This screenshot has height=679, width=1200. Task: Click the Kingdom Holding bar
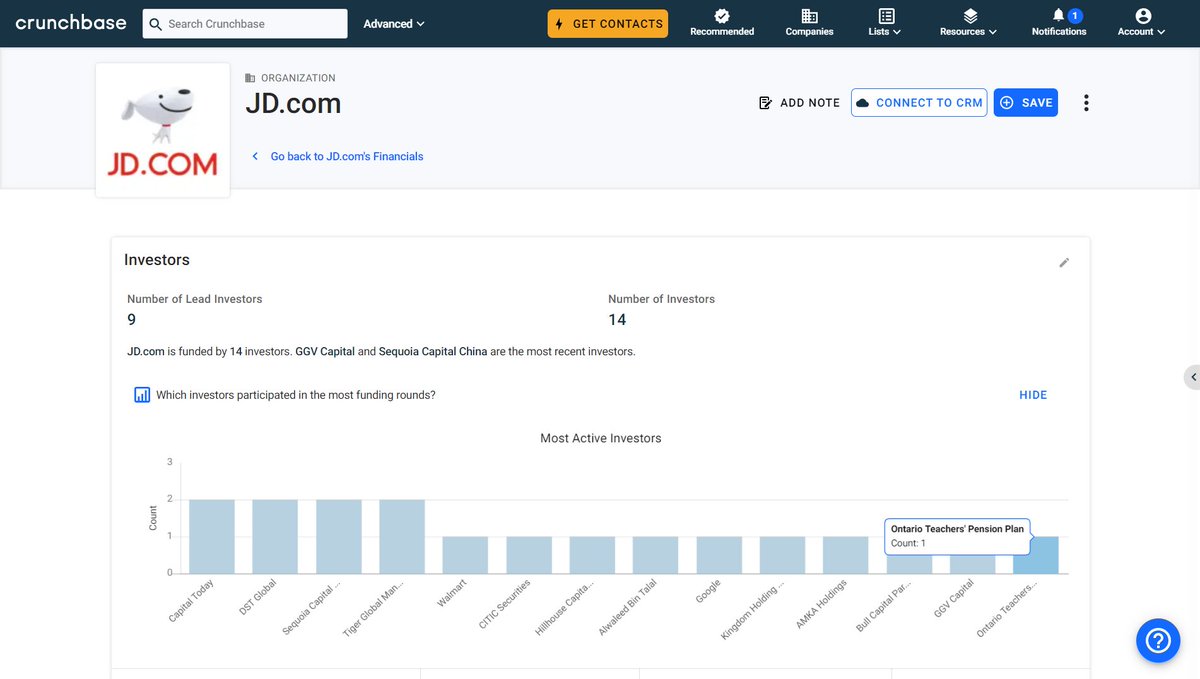[783, 555]
